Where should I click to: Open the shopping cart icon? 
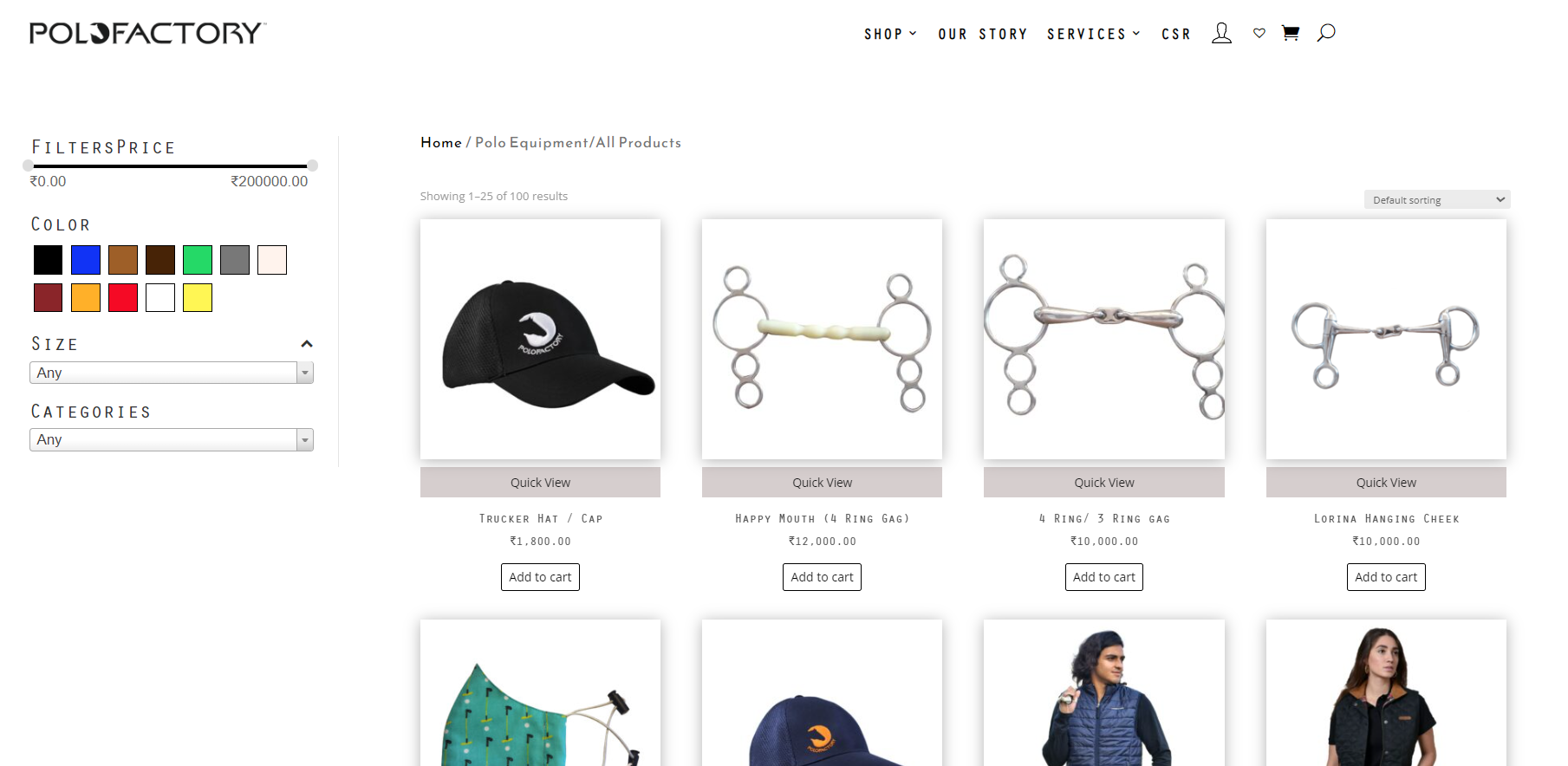tap(1291, 33)
